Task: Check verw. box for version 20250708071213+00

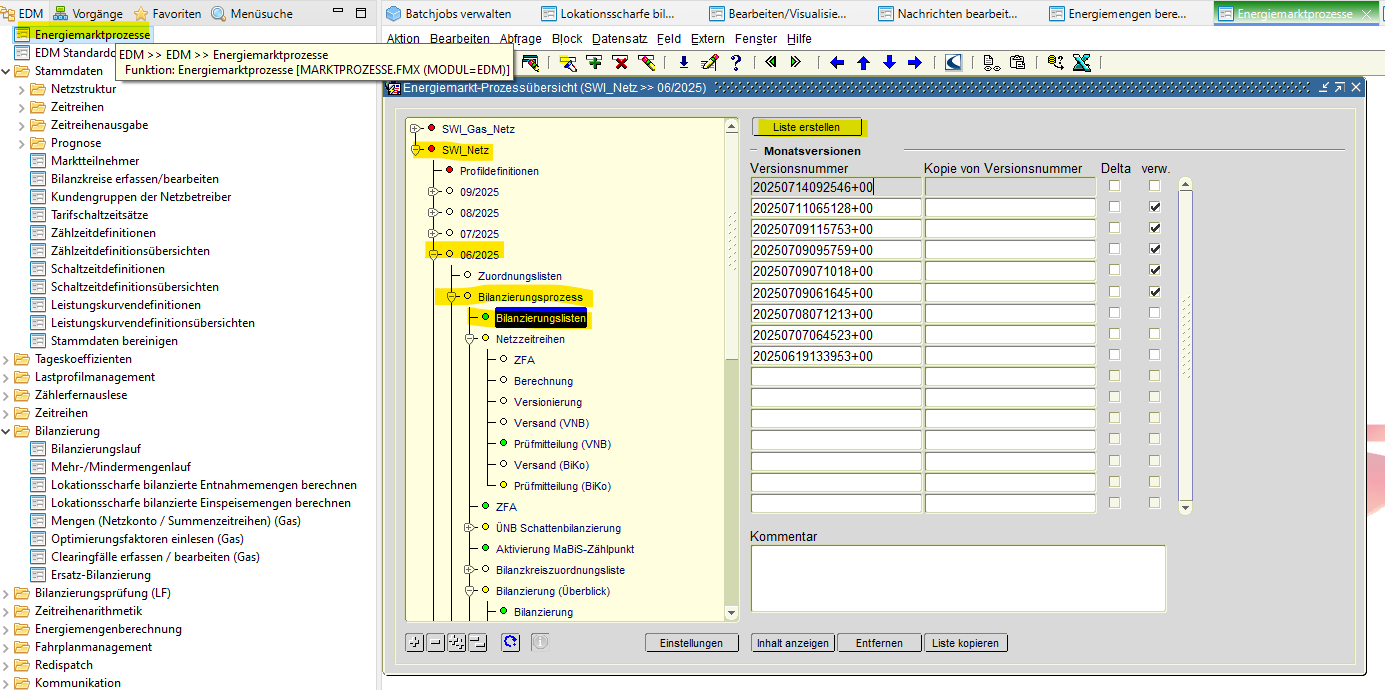Action: (1155, 313)
